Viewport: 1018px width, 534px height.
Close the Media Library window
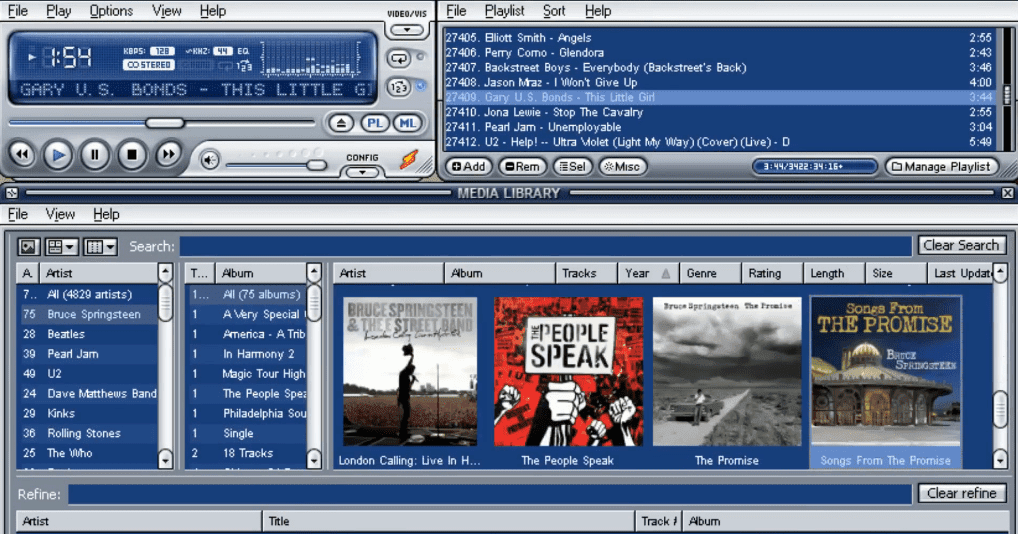point(1007,193)
